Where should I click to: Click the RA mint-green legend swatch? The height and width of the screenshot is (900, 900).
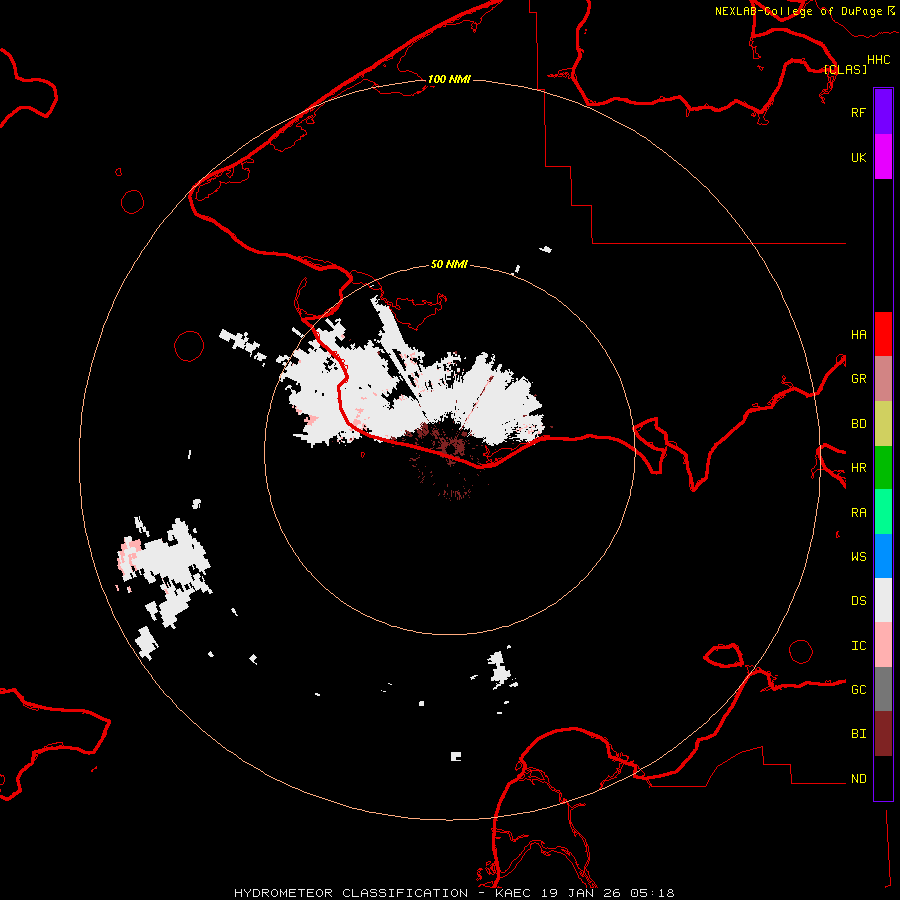pyautogui.click(x=883, y=512)
